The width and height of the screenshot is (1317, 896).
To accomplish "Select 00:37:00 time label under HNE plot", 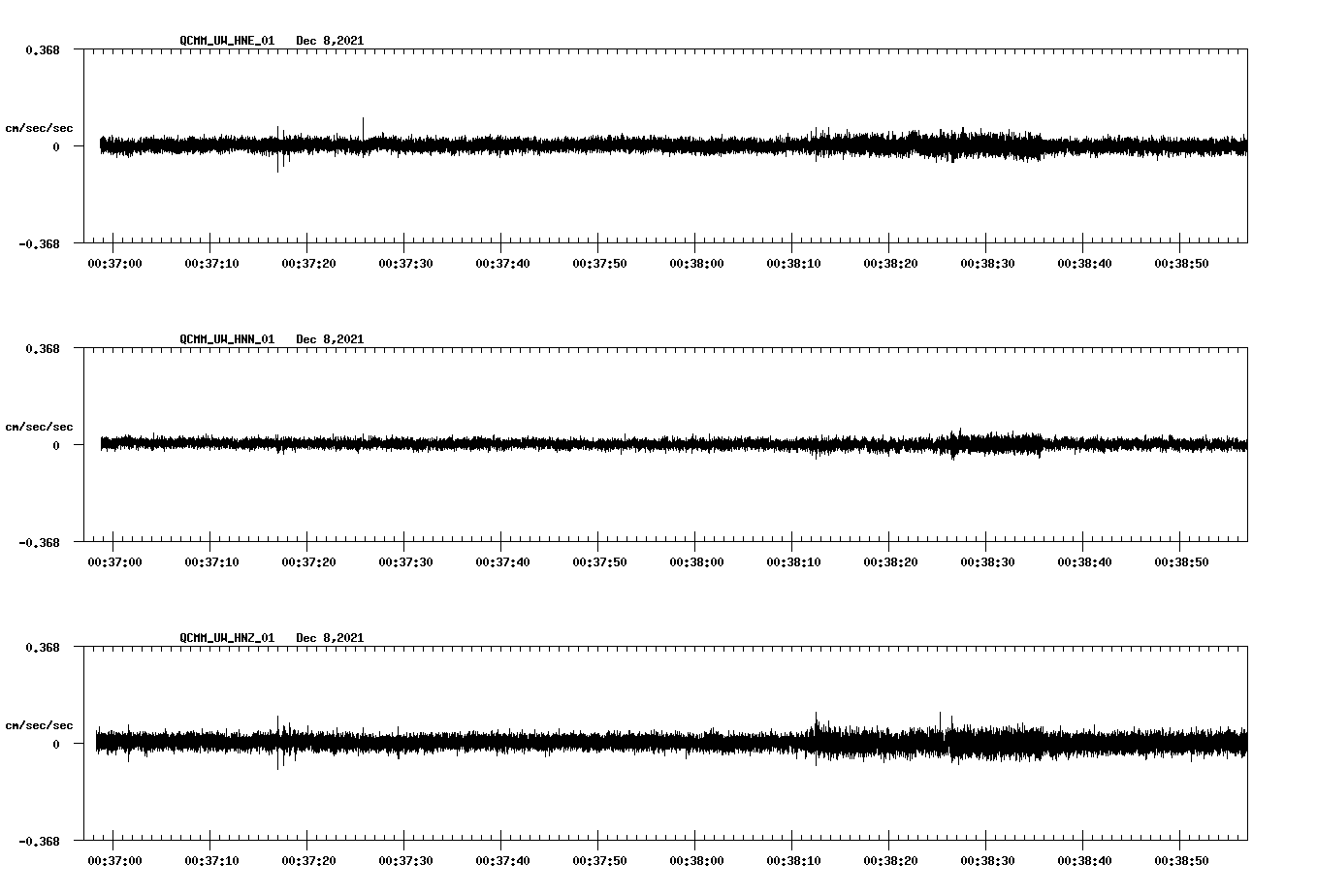I will [x=114, y=264].
